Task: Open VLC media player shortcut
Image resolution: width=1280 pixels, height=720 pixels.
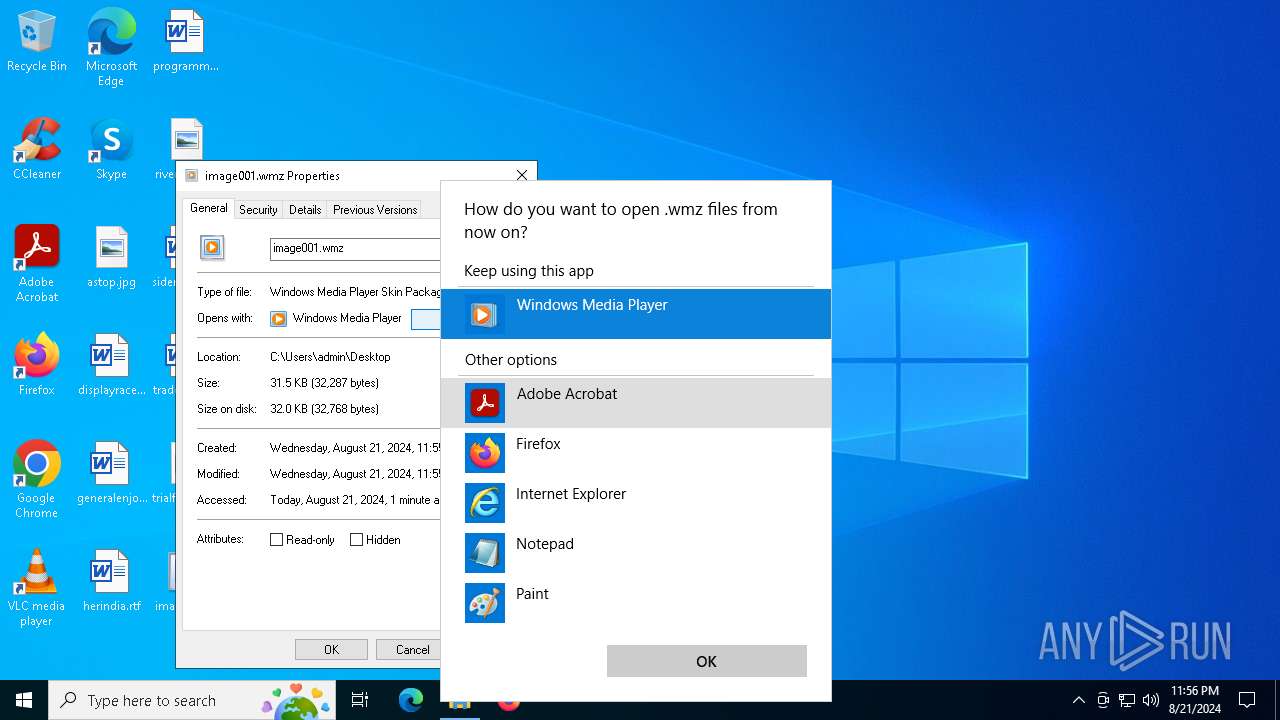Action: (x=37, y=588)
